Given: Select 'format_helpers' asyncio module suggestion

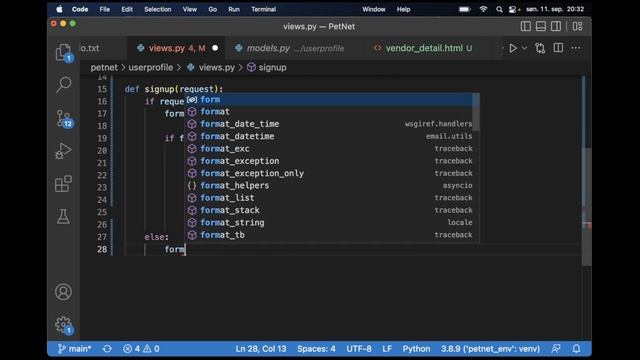Looking at the screenshot, I should [x=329, y=185].
